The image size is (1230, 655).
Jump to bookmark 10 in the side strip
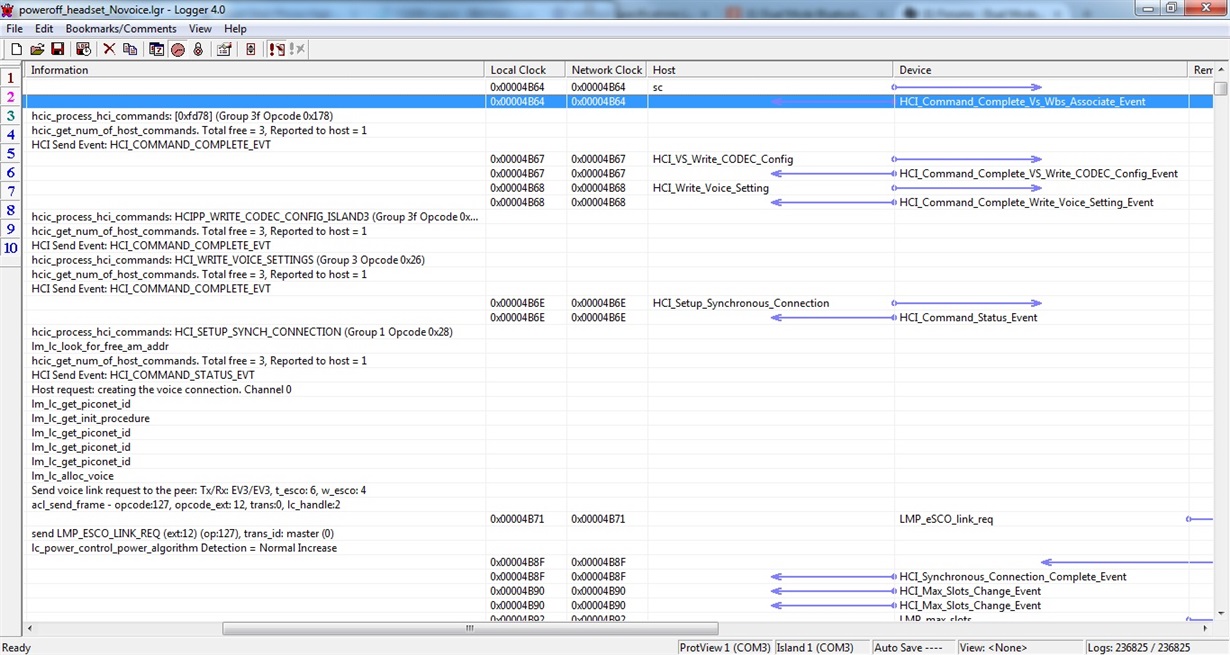tap(11, 249)
